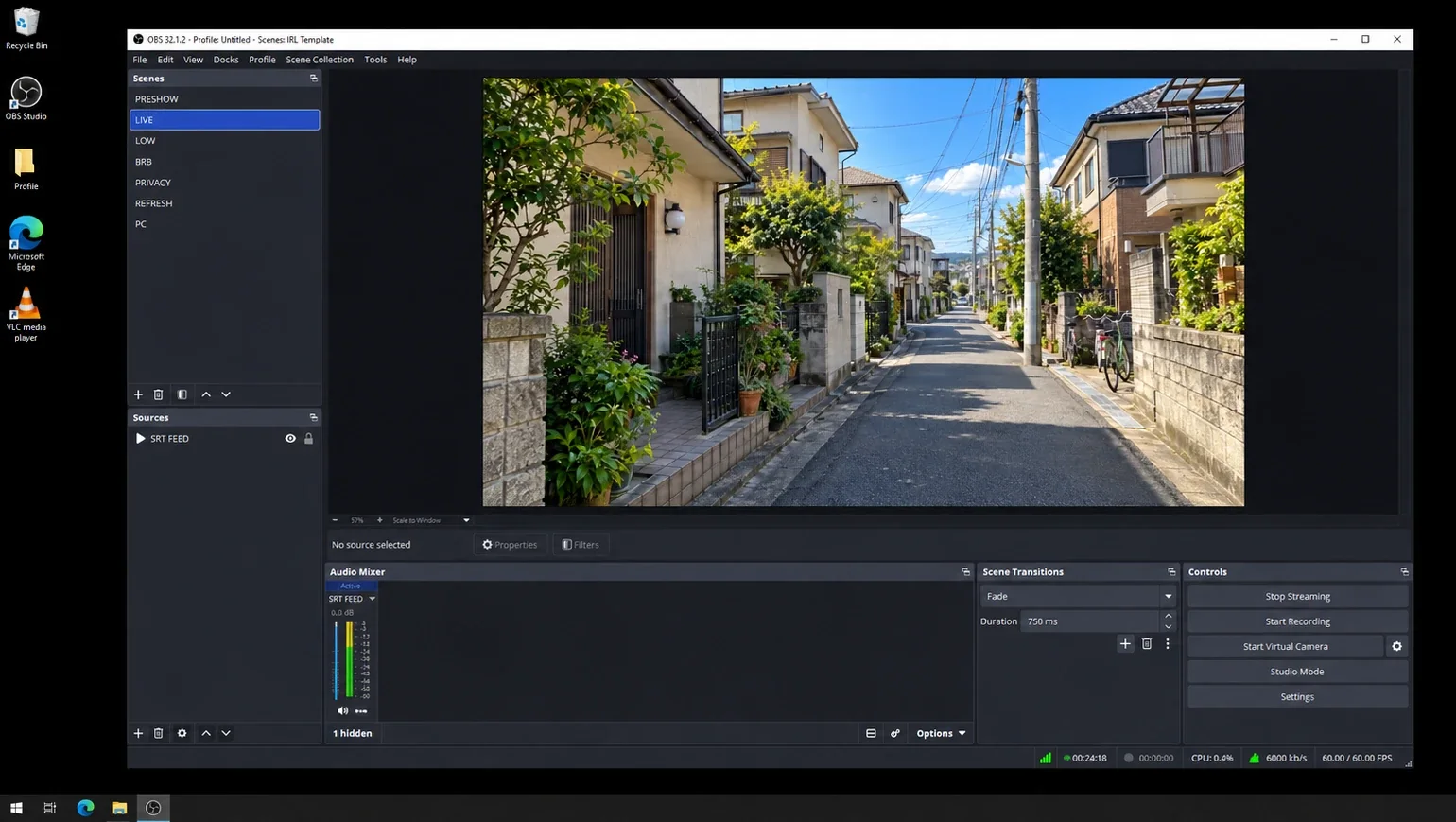1456x822 pixels.
Task: Open Settings from Controls panel
Action: coord(1297,697)
